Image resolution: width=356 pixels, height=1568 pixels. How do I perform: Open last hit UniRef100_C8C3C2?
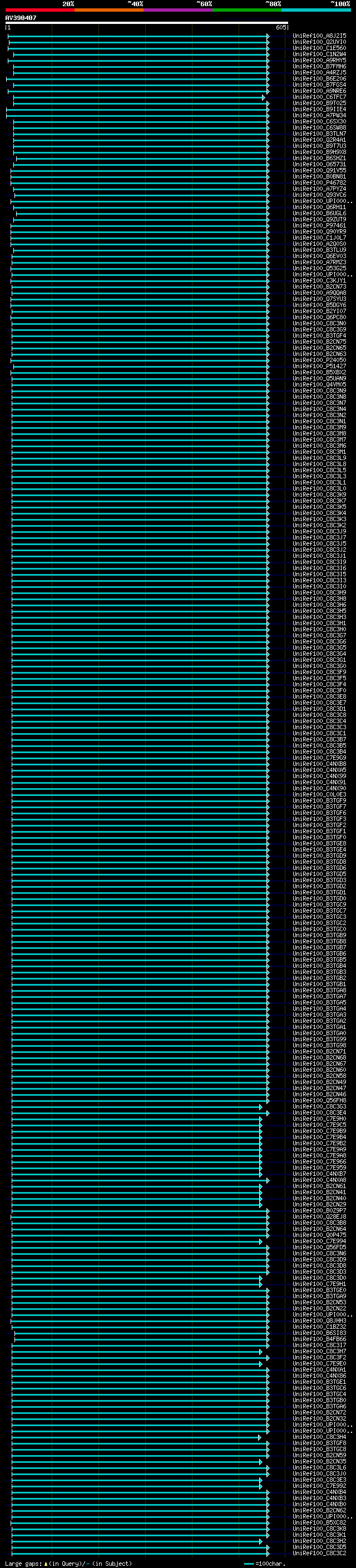pos(319,1553)
